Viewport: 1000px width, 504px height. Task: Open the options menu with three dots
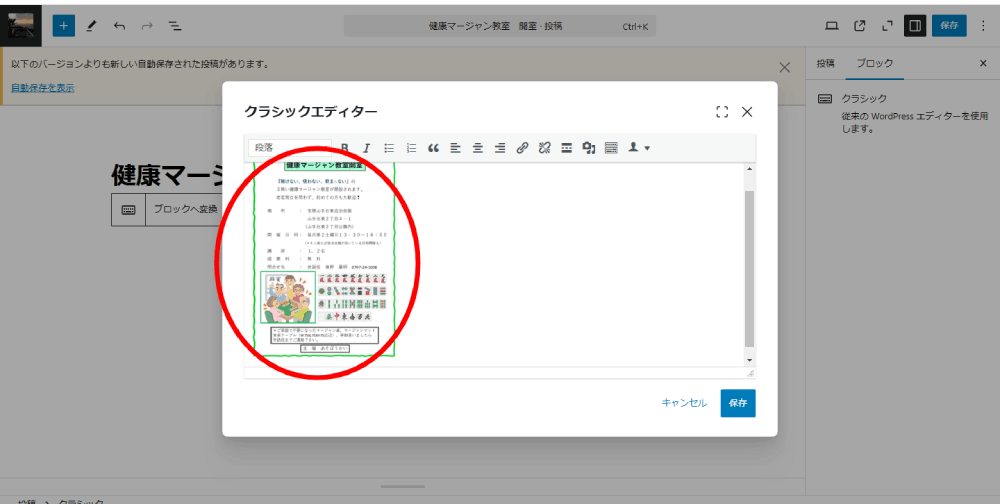click(982, 25)
